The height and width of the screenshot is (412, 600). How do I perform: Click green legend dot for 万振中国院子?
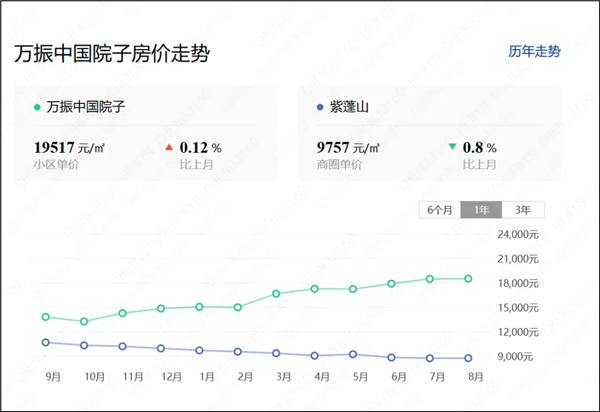coord(37,107)
